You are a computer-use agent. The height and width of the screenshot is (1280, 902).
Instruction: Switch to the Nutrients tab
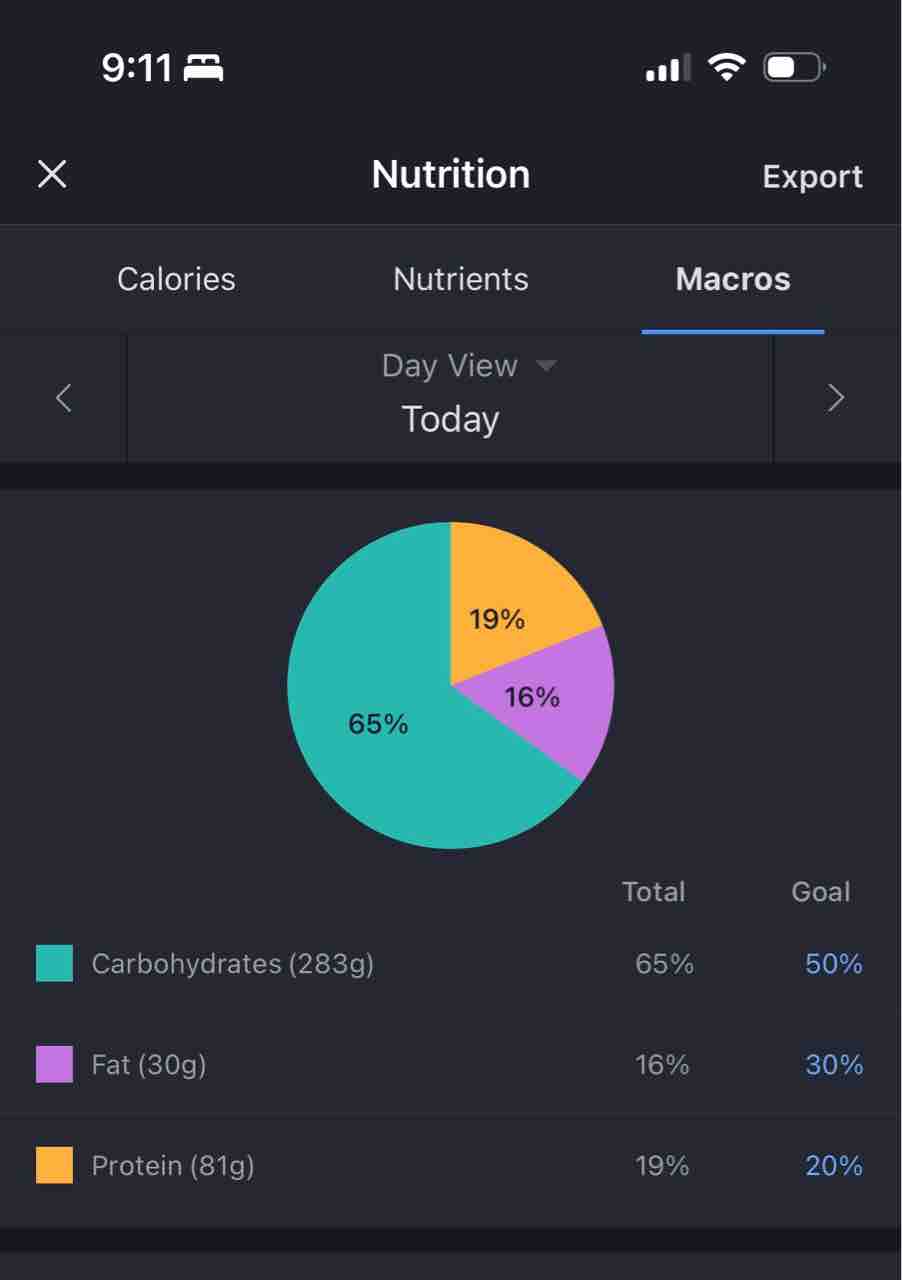(461, 279)
